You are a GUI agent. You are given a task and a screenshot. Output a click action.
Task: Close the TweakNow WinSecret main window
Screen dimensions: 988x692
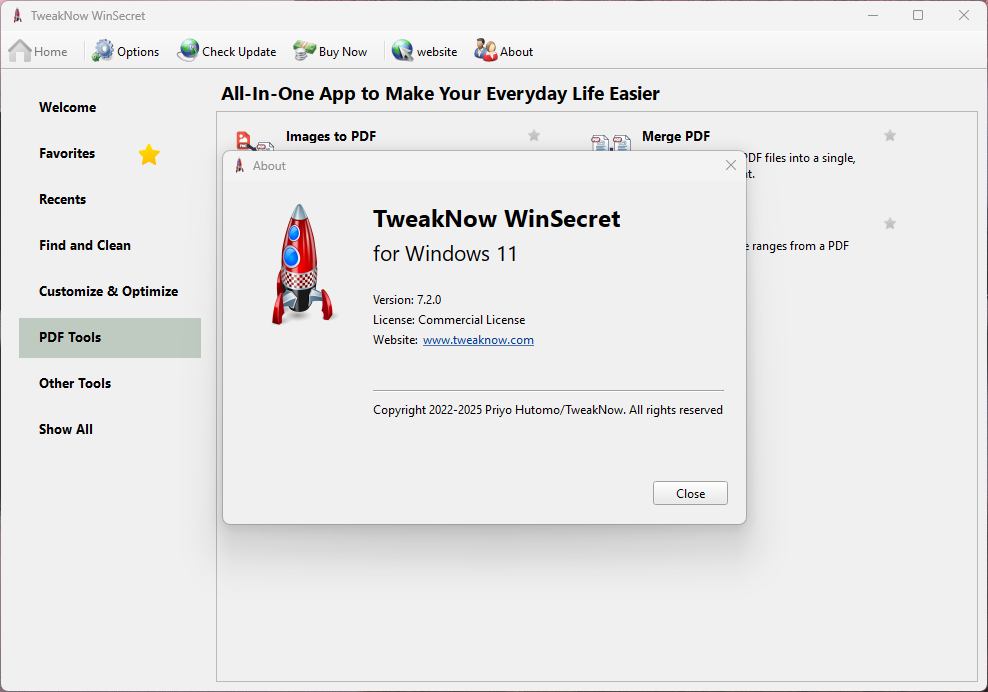coord(963,15)
